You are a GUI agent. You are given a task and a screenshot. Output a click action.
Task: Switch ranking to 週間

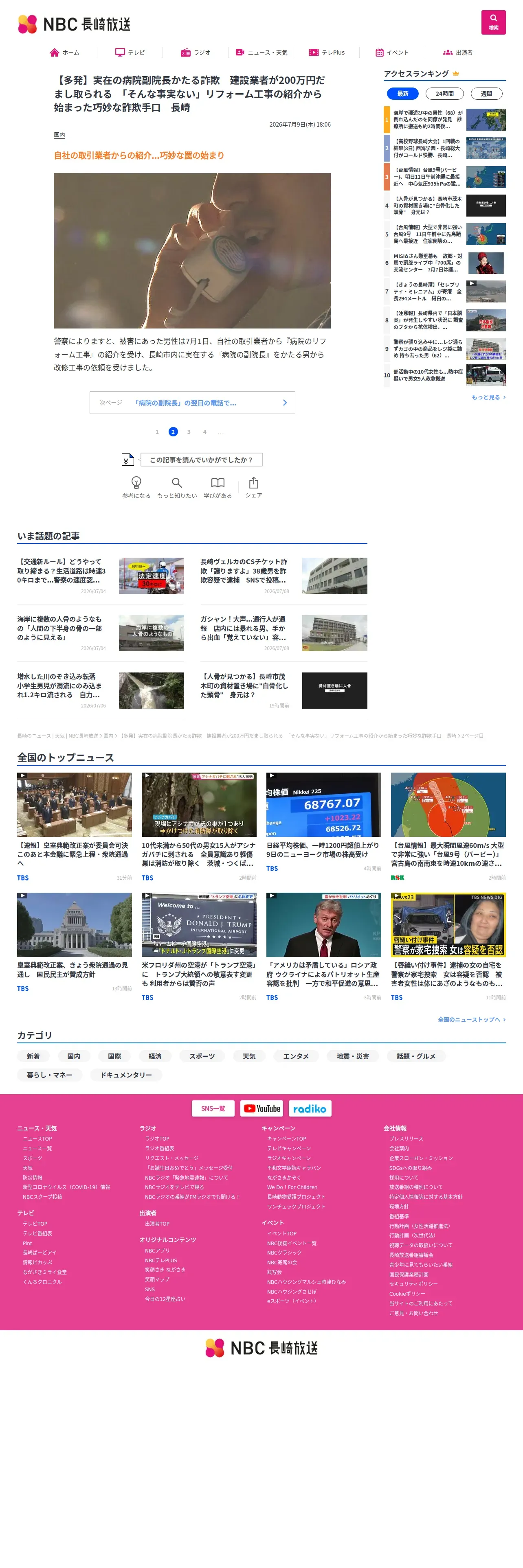click(486, 94)
